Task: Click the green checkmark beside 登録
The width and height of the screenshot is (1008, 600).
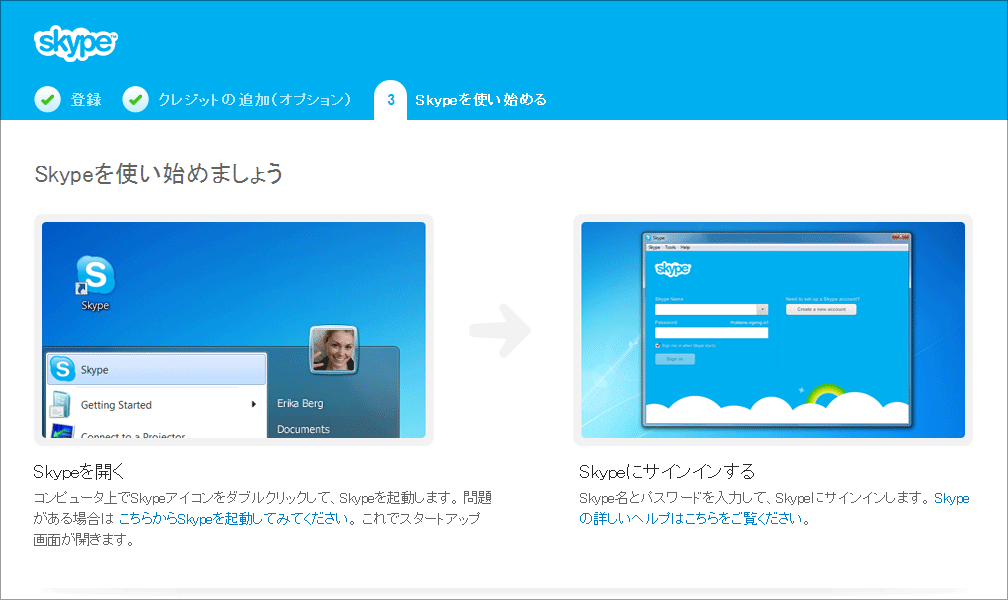Action: click(48, 100)
